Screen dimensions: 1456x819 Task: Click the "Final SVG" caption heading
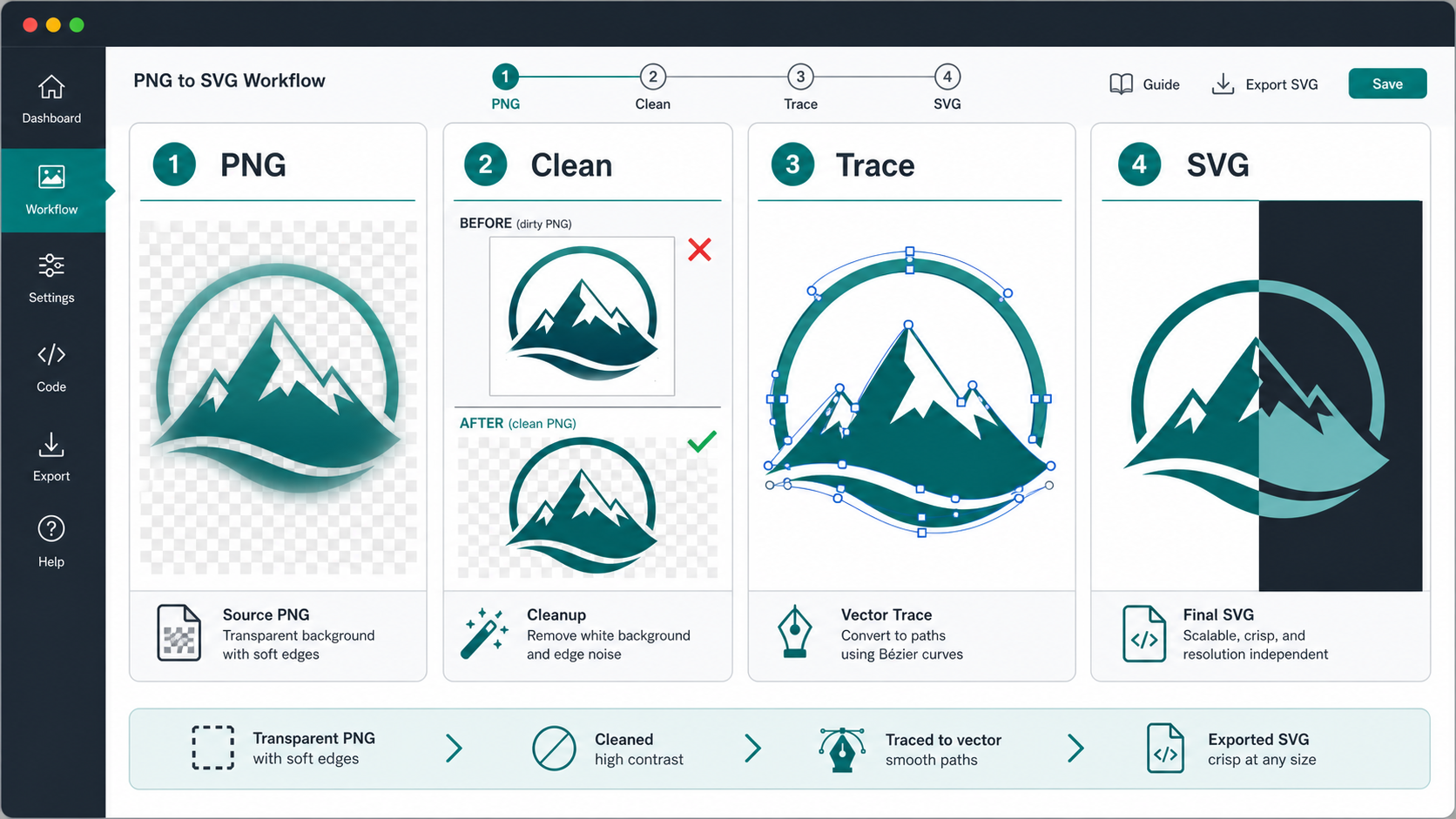(x=1218, y=614)
